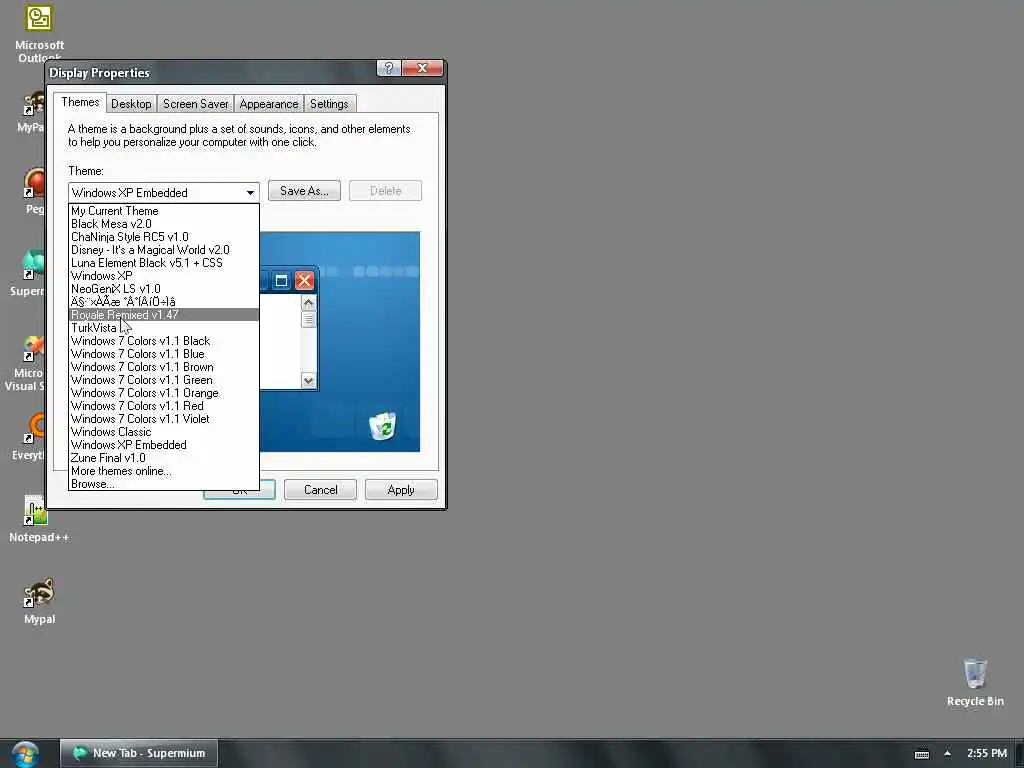This screenshot has height=768, width=1024.
Task: Select Windows 7 Colors v1.1 Blue
Action: pyautogui.click(x=164, y=354)
